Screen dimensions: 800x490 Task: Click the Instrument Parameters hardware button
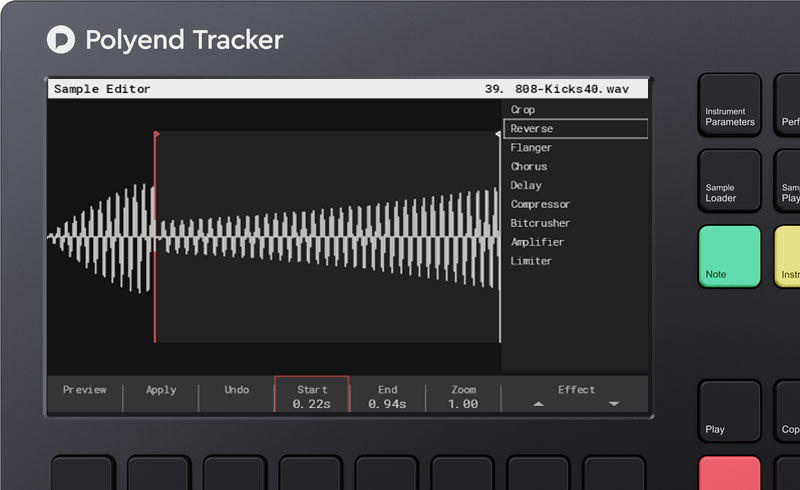tap(730, 105)
